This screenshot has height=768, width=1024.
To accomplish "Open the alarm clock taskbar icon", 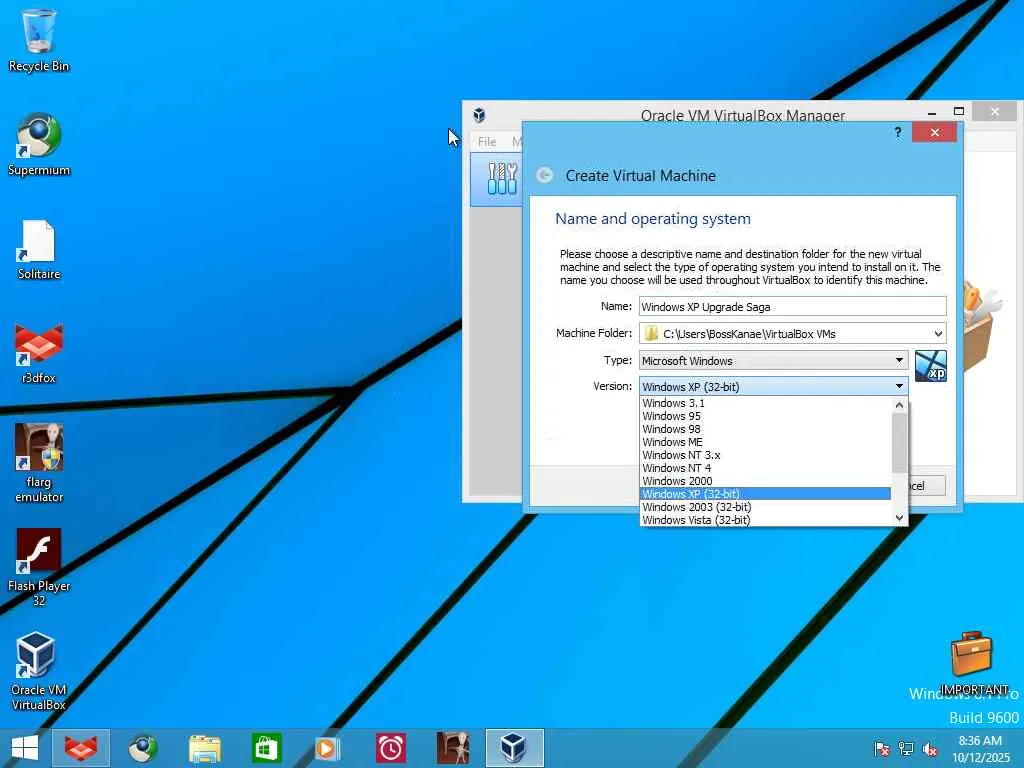I will [x=391, y=748].
